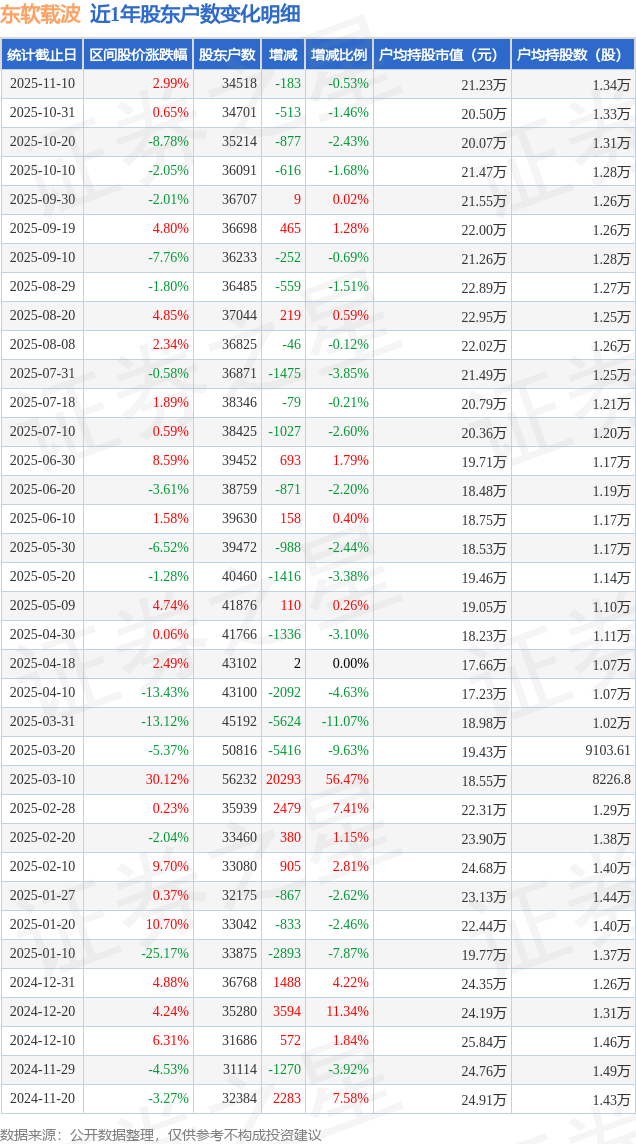Click the 区间股价涨跌幅 column header
Screen dimensions: 636x1144
(x=137, y=55)
